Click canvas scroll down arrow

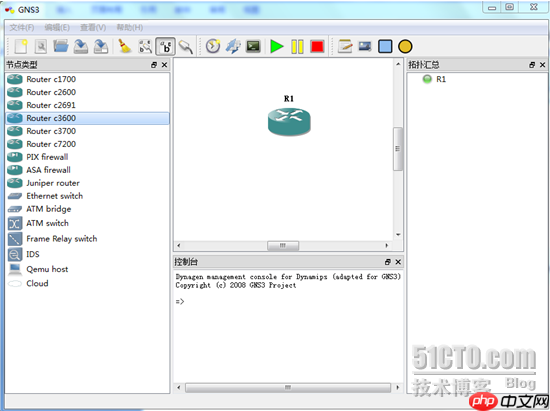[398, 235]
